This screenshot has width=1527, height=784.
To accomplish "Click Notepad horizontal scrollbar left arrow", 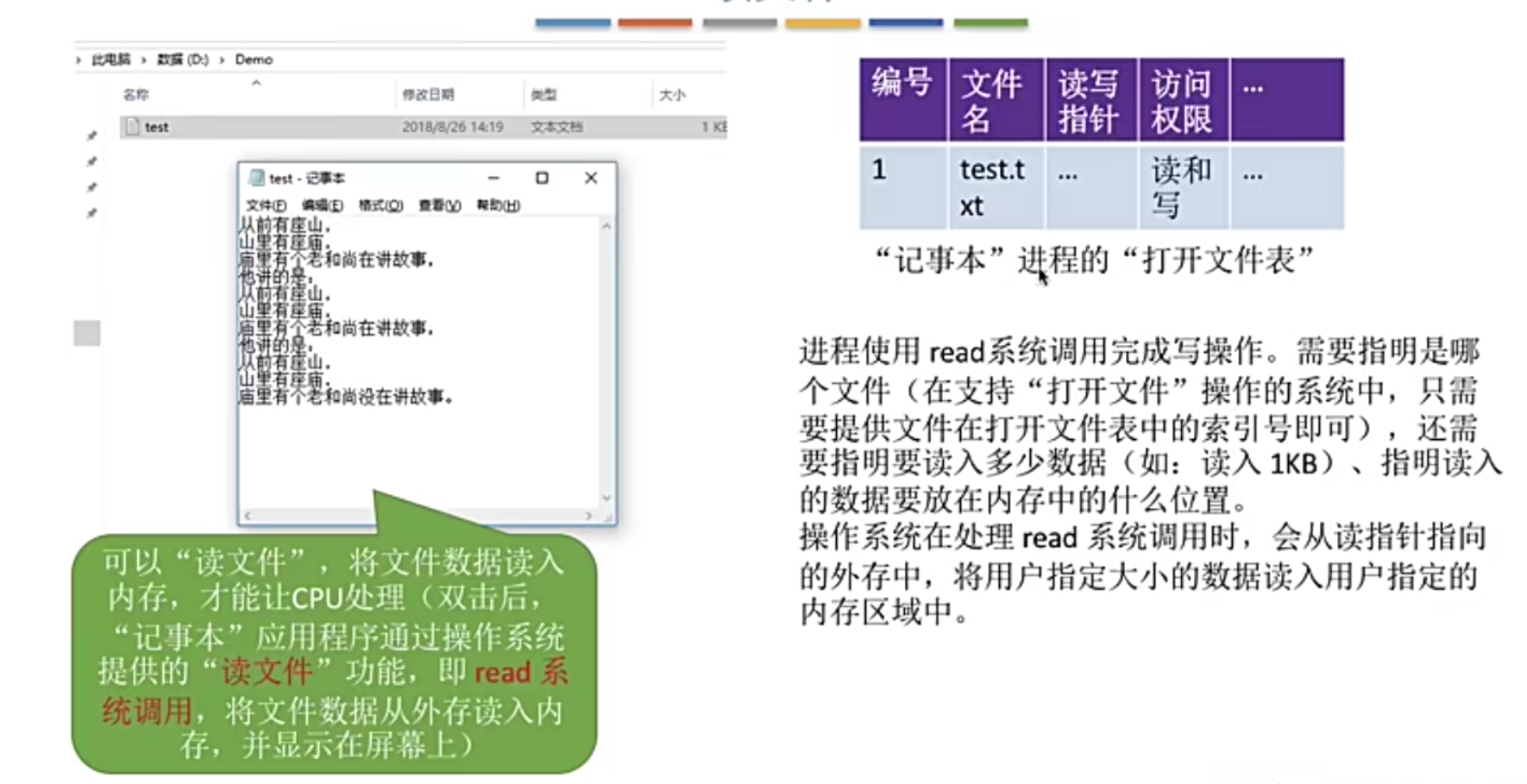I will pyautogui.click(x=248, y=516).
